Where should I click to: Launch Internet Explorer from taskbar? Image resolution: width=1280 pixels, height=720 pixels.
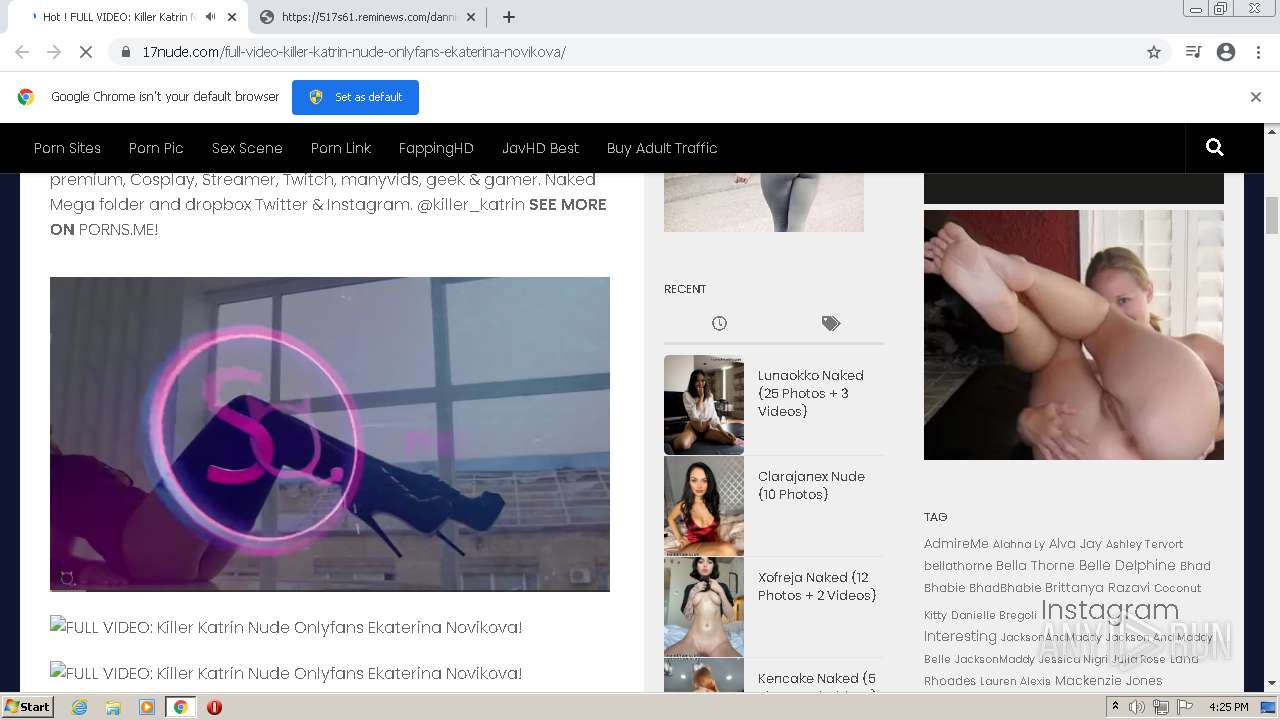79,707
